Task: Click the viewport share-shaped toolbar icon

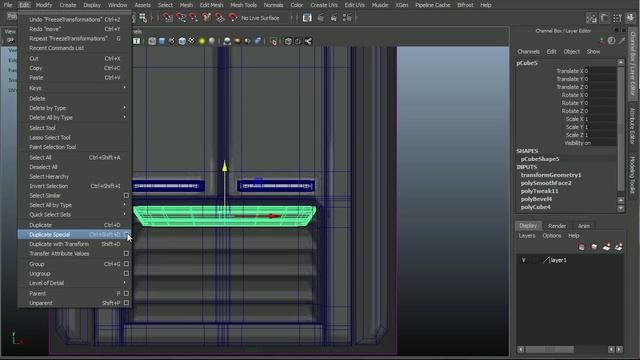Action: point(308,41)
